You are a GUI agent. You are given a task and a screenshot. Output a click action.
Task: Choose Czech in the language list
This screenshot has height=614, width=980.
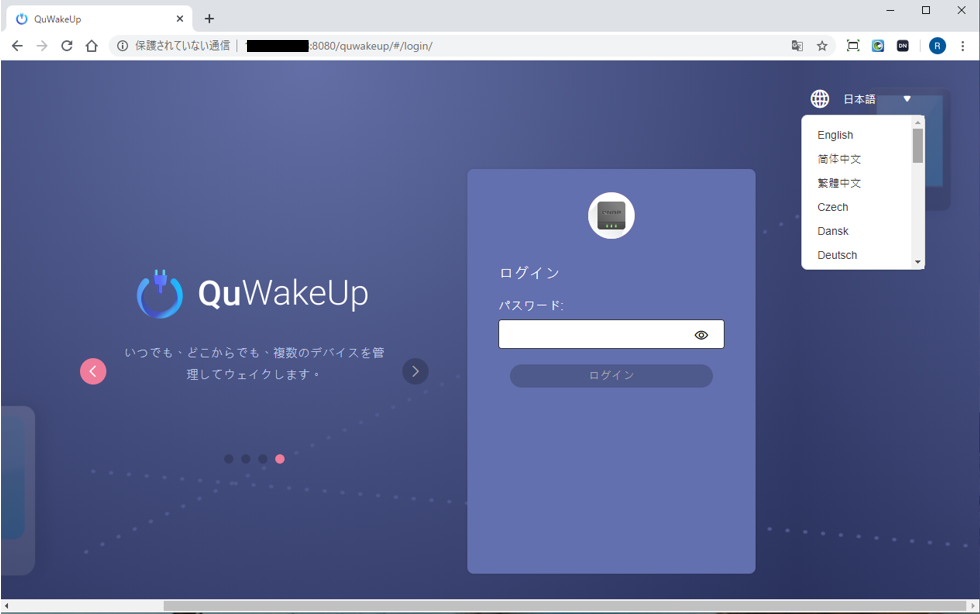tap(832, 207)
